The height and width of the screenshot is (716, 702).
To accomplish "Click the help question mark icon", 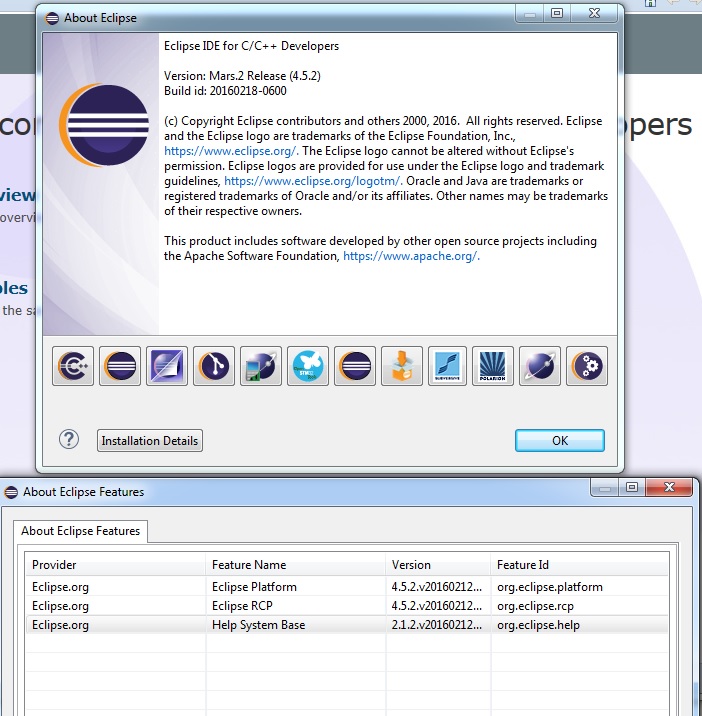I will click(x=69, y=439).
